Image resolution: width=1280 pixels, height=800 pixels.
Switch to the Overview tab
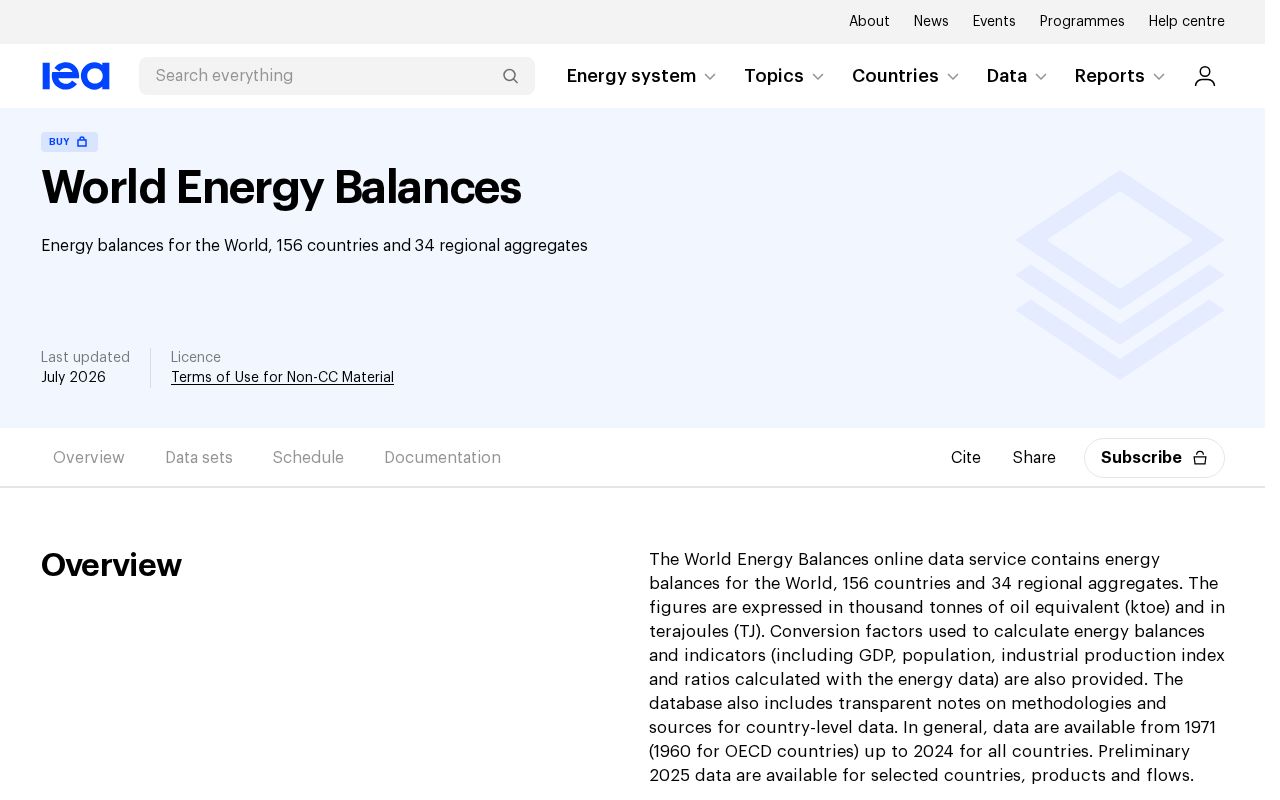point(89,458)
